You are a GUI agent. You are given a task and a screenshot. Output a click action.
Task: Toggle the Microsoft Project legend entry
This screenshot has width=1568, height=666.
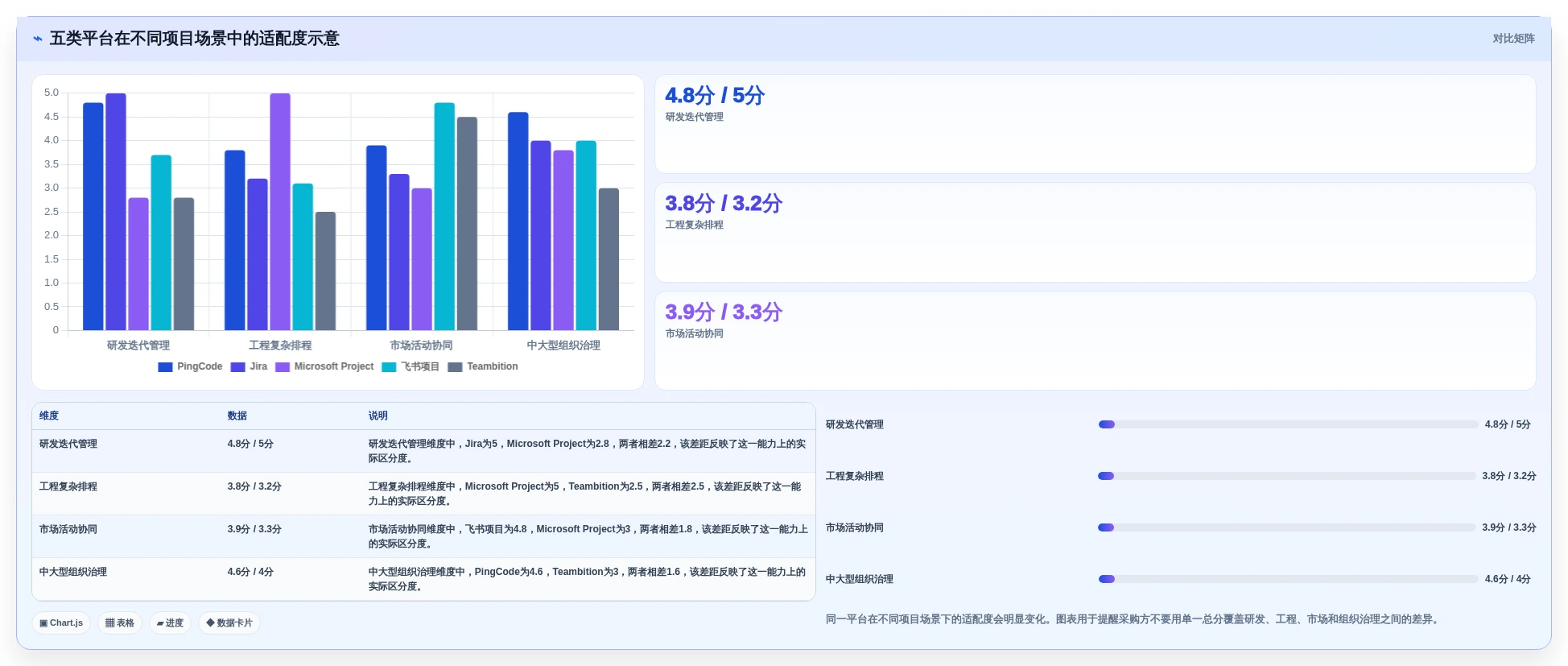324,366
